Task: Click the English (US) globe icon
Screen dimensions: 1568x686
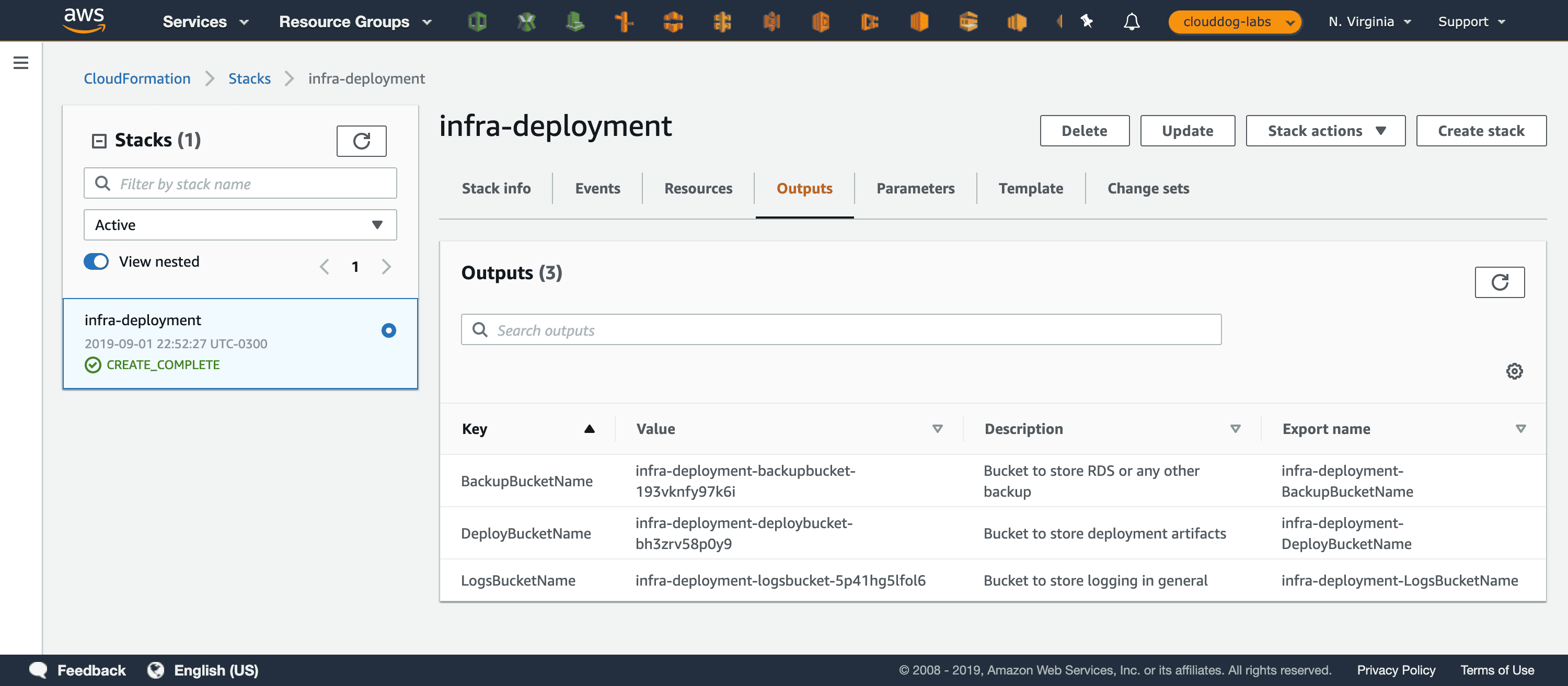Action: pos(156,670)
